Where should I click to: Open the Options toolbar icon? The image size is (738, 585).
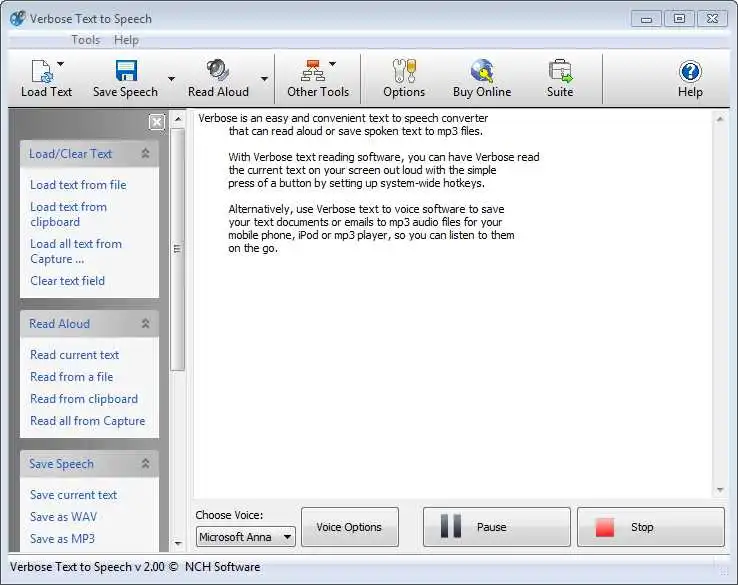coord(404,71)
